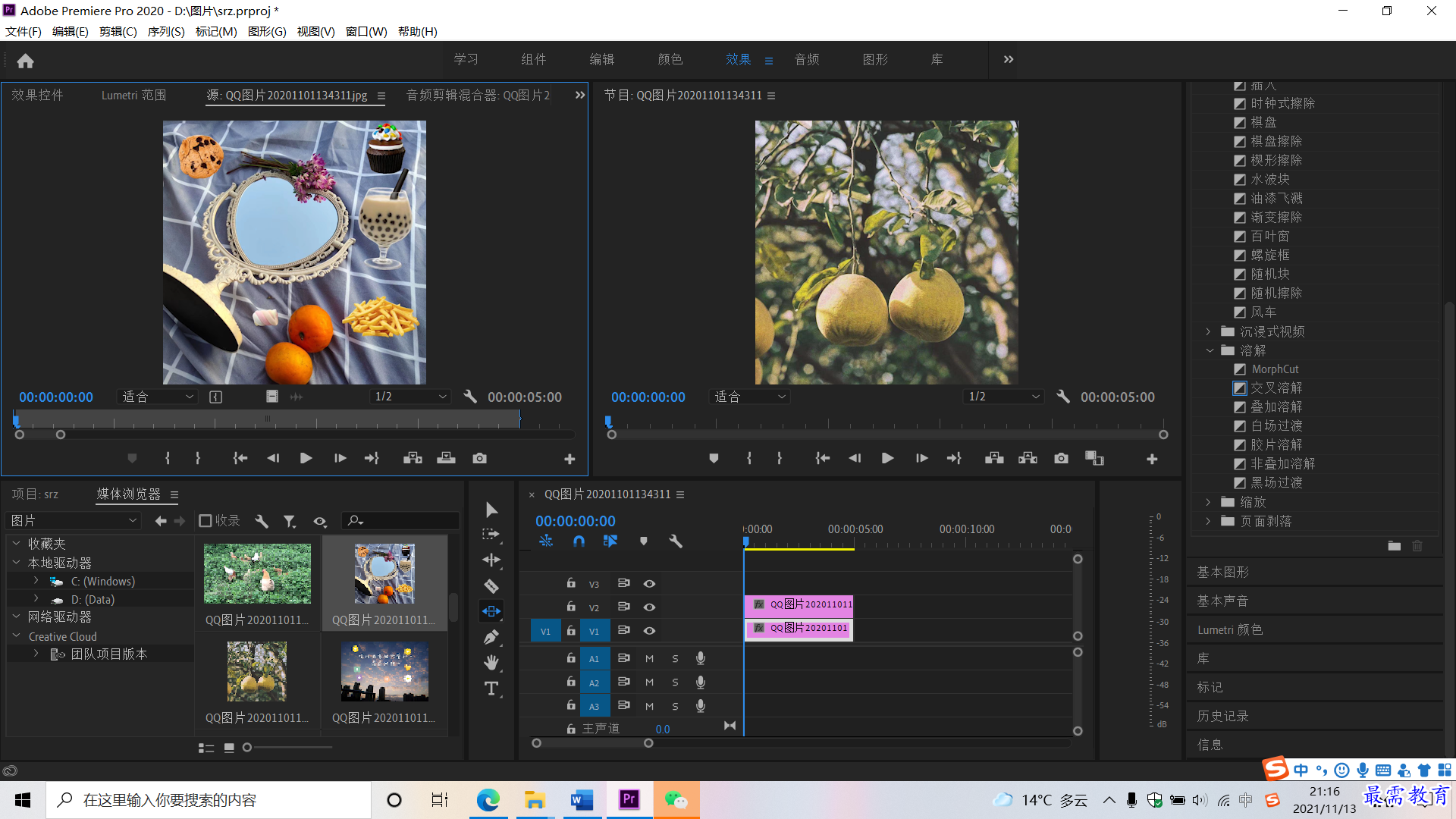The width and height of the screenshot is (1456, 819).
Task: Select the Track Select Forward tool
Action: click(491, 535)
